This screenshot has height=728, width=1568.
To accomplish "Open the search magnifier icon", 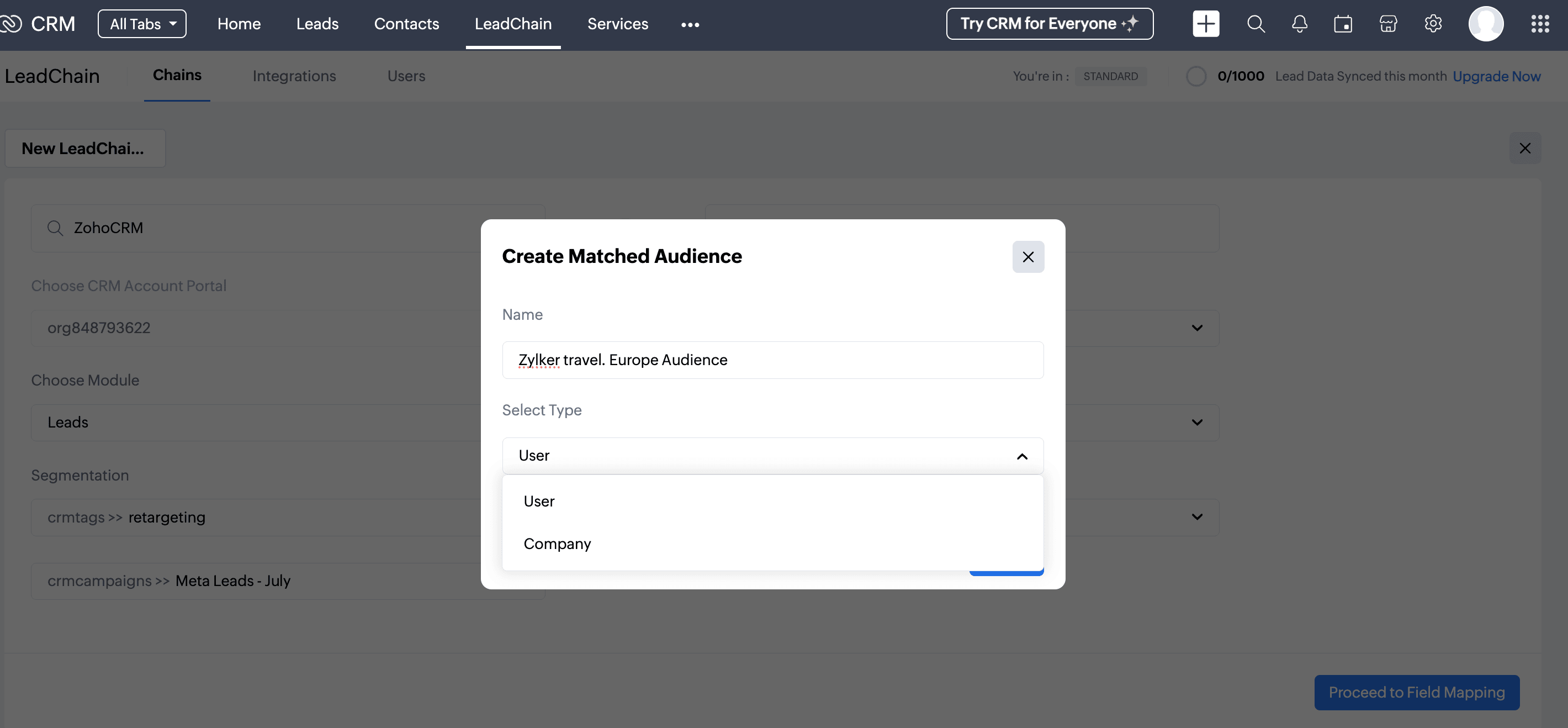I will pos(1255,24).
